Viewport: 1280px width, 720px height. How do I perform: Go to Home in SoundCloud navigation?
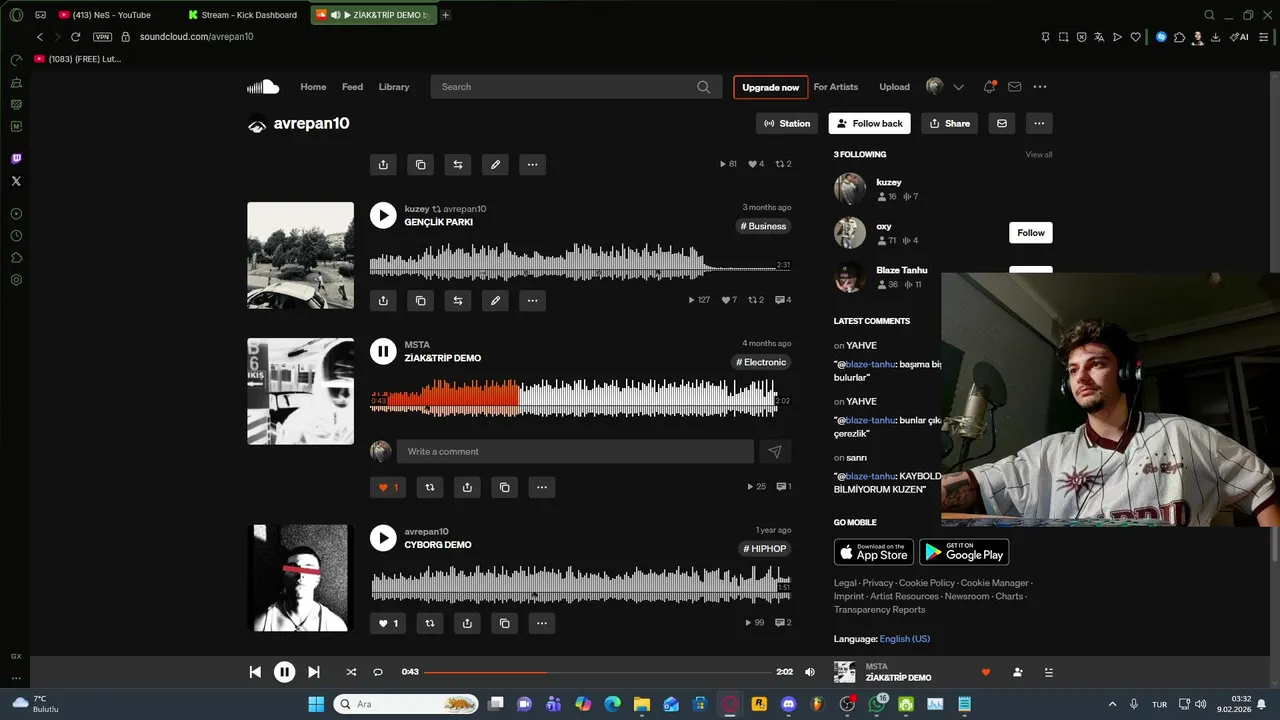(x=313, y=87)
